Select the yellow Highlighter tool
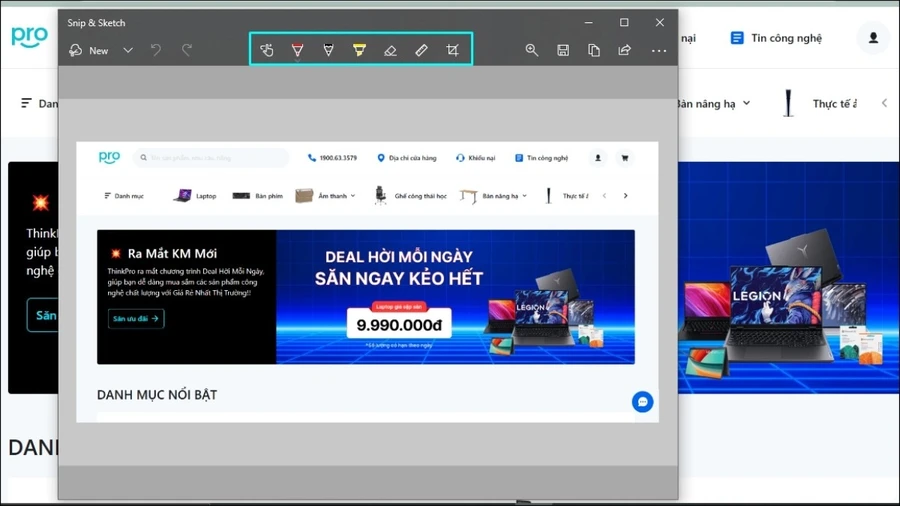900x506 pixels. tap(359, 50)
